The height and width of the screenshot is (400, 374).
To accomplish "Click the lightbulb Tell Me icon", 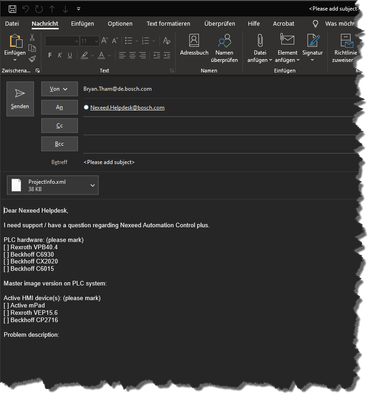I will coord(315,24).
